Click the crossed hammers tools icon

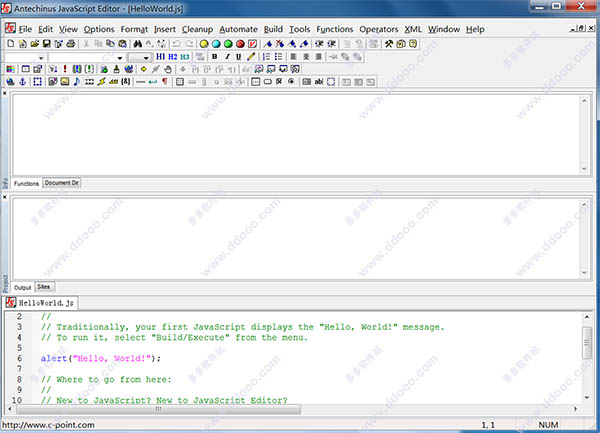click(x=389, y=44)
